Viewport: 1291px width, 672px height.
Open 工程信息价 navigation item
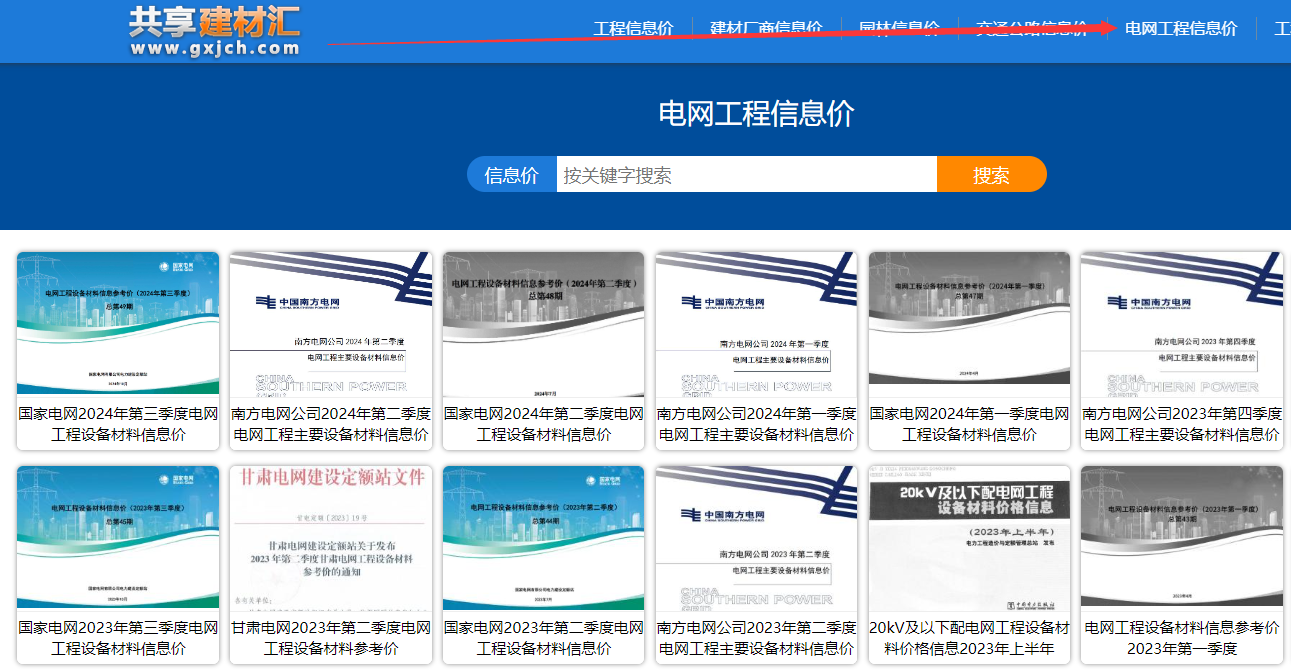[x=633, y=28]
